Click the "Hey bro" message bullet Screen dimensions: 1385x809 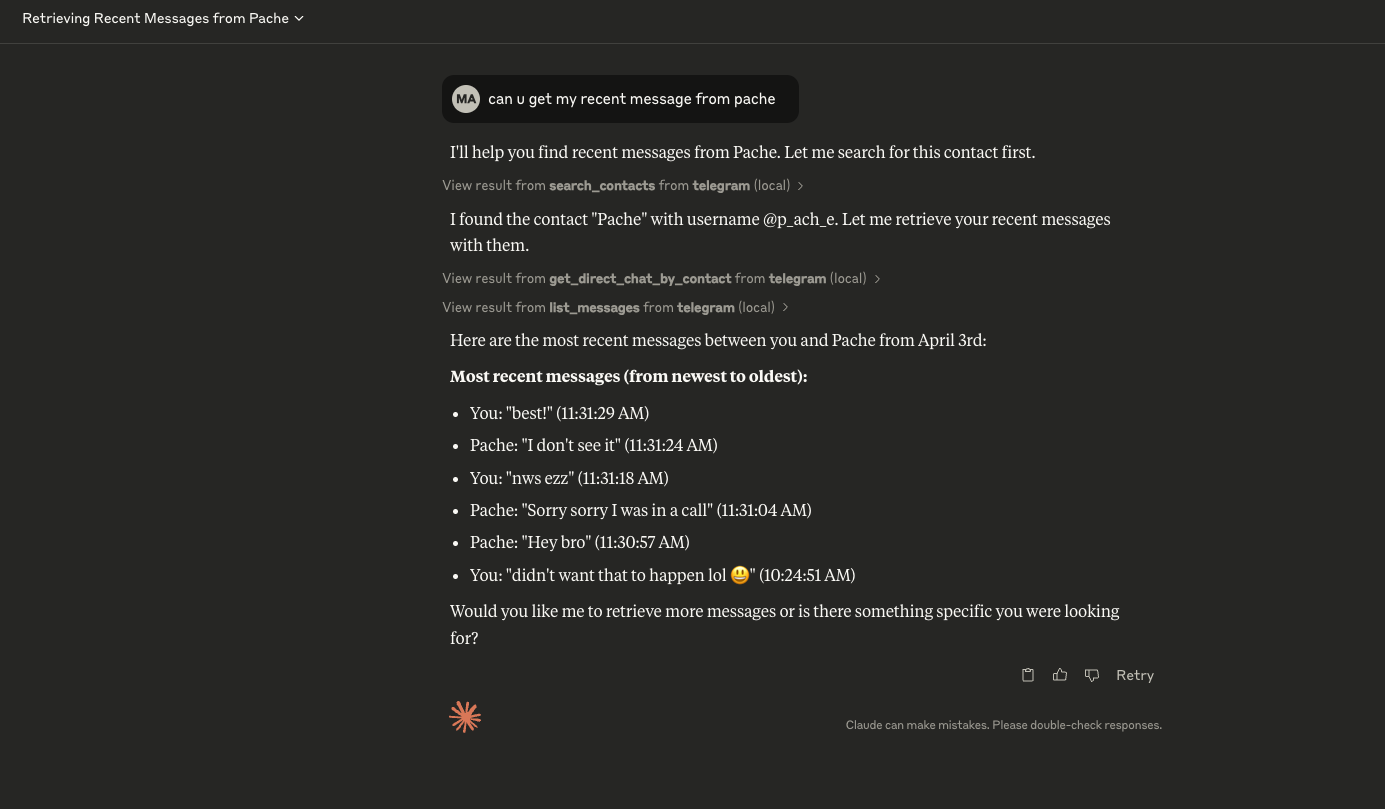(579, 542)
